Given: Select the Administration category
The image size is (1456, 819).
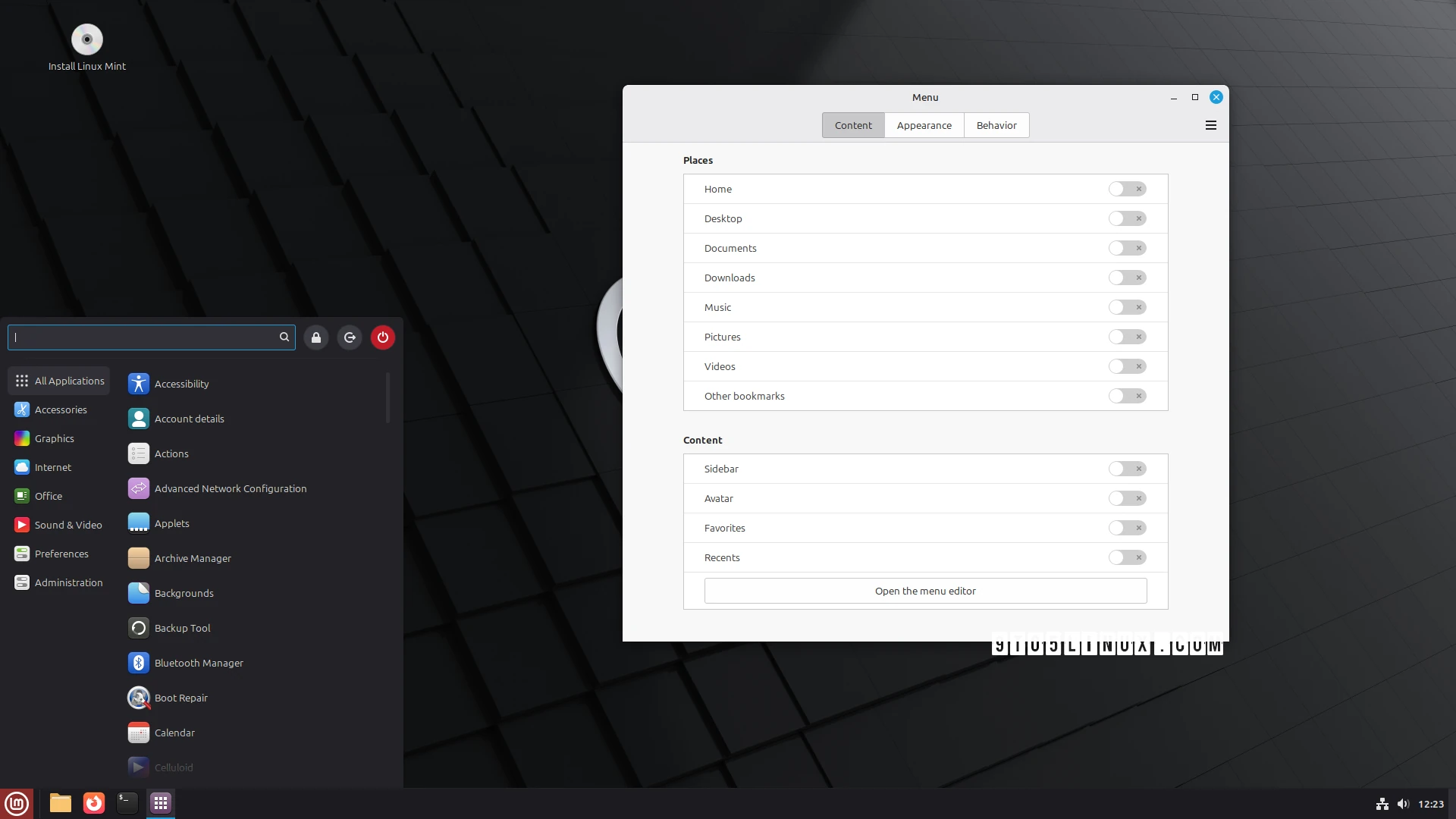Looking at the screenshot, I should 67,582.
